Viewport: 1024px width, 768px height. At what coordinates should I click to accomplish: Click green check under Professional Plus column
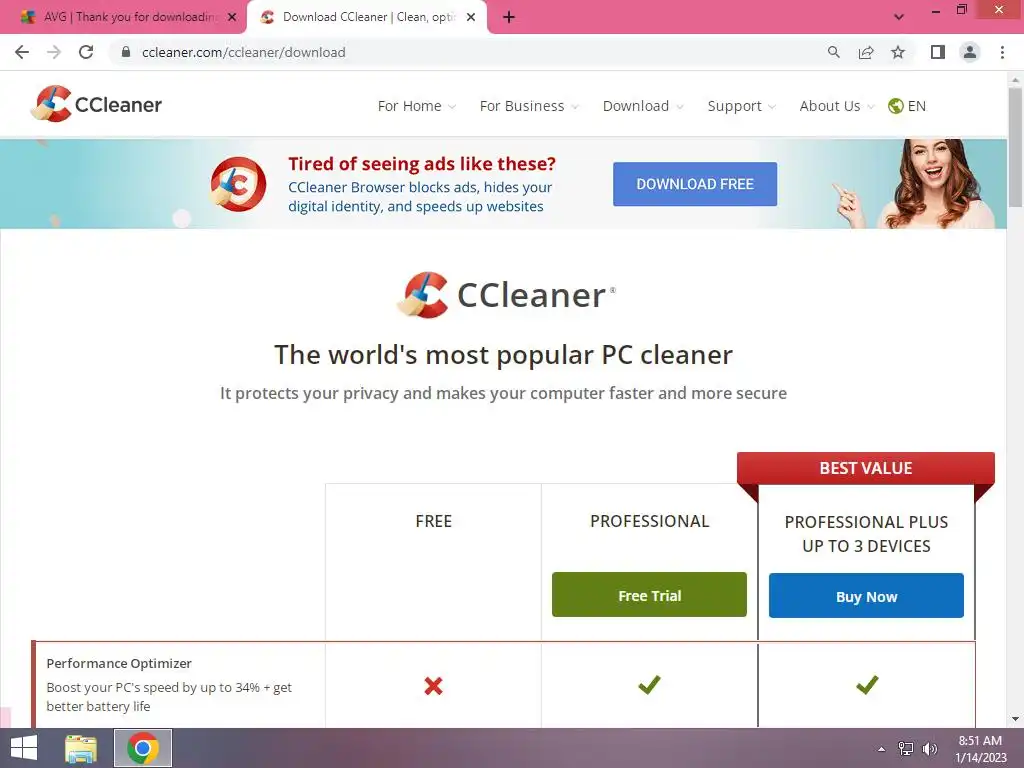tap(867, 684)
